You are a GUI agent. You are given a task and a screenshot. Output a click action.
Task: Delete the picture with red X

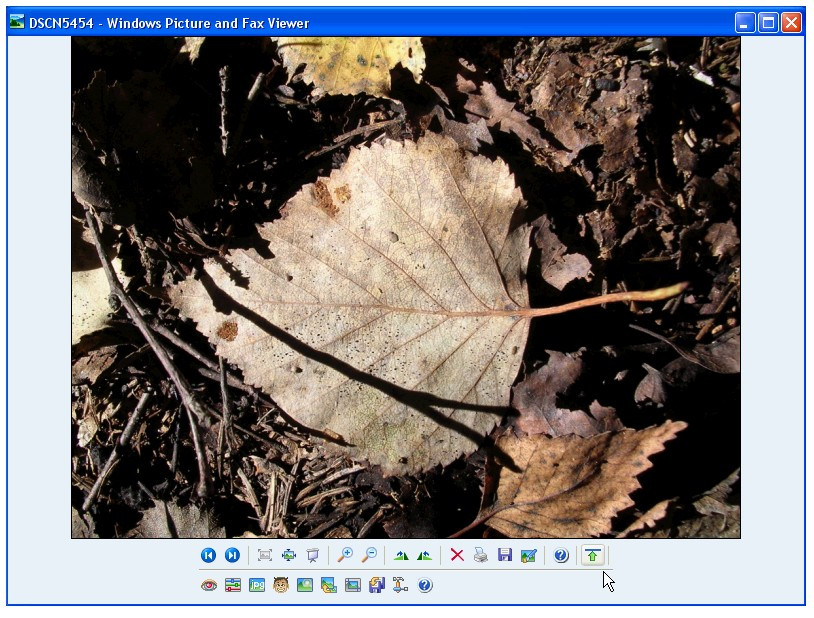pos(457,555)
